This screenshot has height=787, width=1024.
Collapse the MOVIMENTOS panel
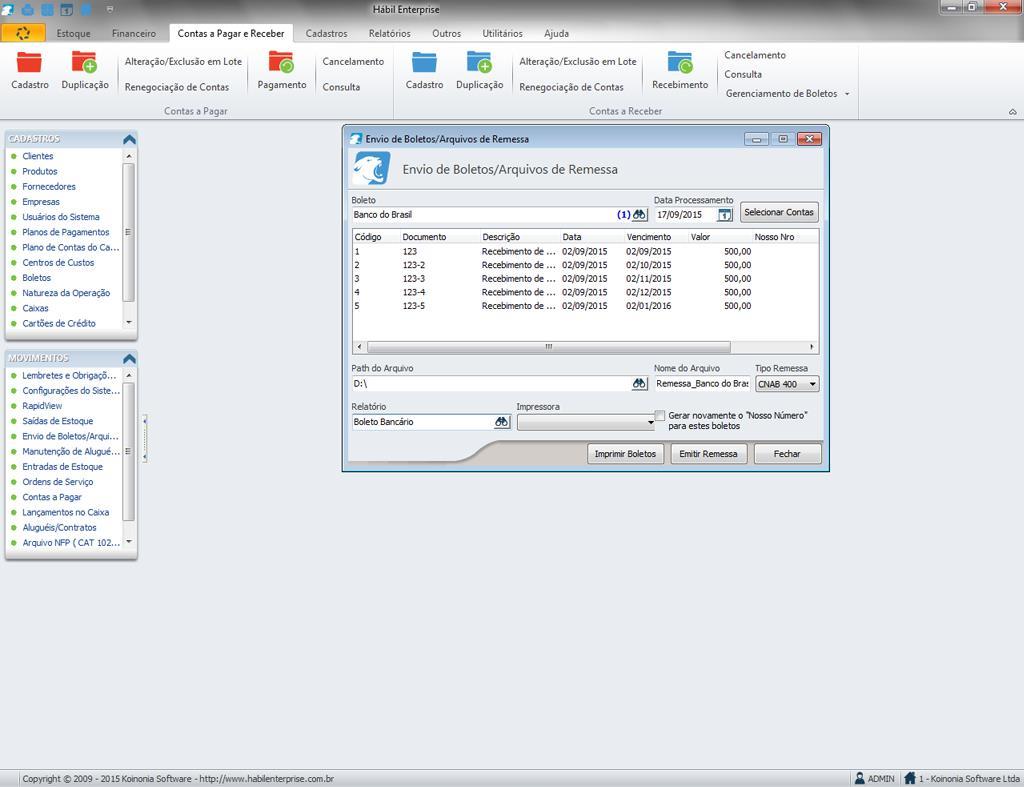point(129,359)
